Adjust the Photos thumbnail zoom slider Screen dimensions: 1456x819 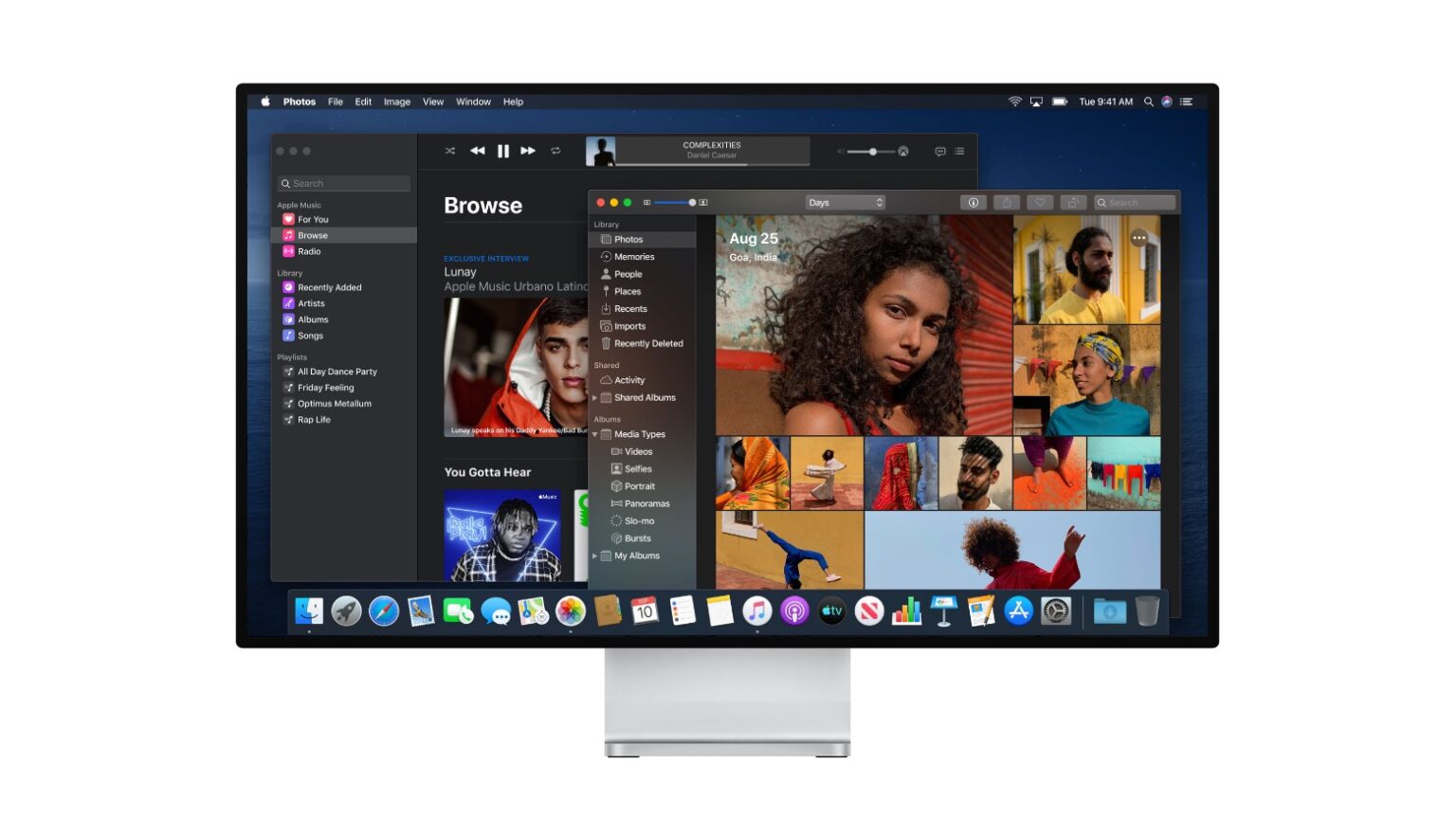click(x=691, y=203)
